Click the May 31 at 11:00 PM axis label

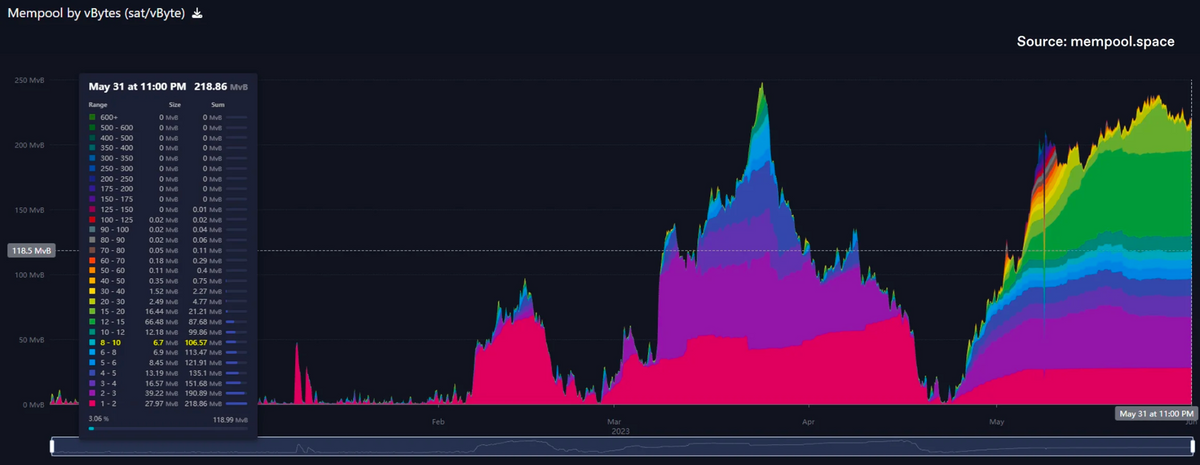pos(1157,413)
